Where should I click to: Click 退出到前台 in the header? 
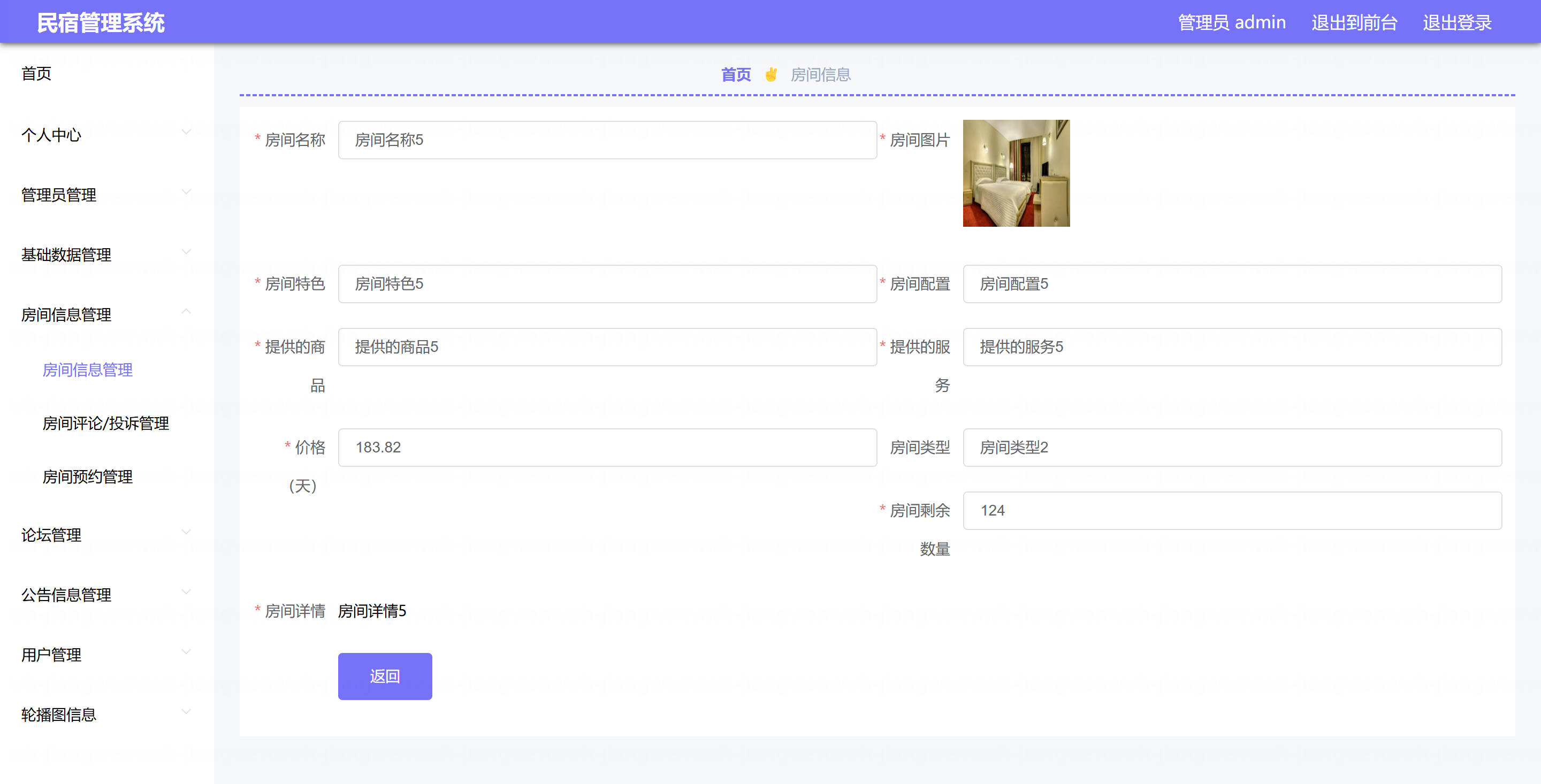(1354, 22)
